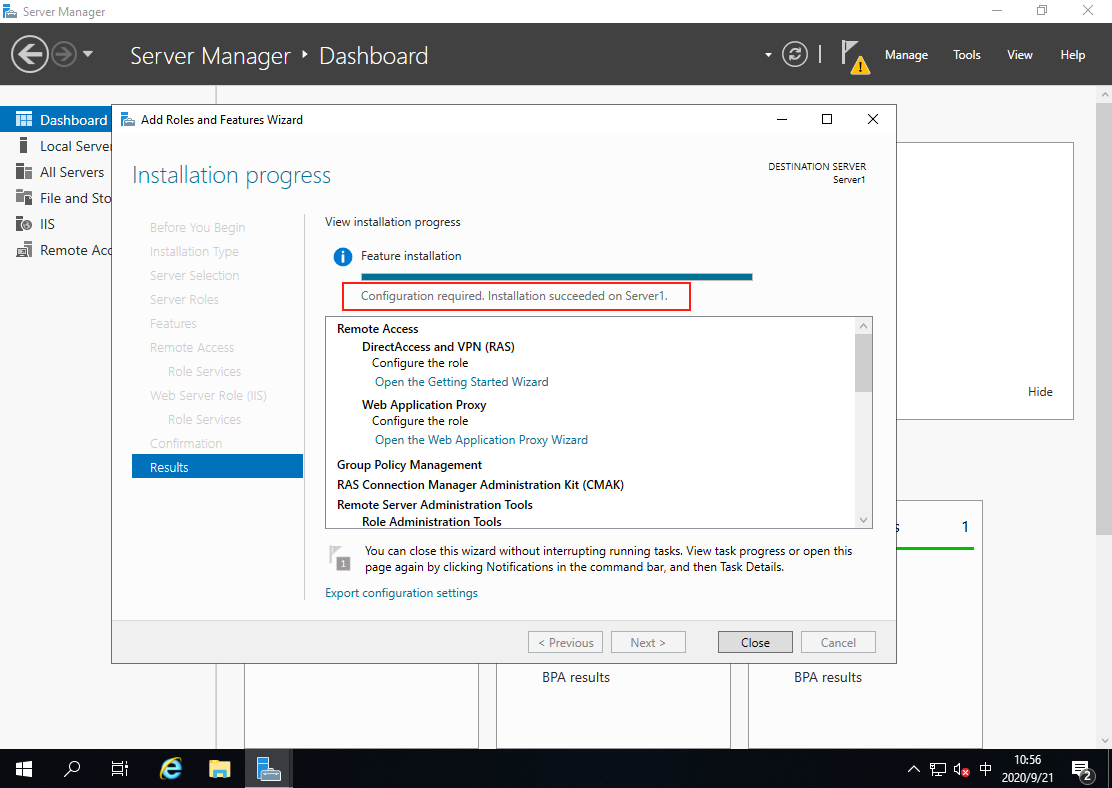Open the Action Center notifications icon
Image resolution: width=1112 pixels, height=788 pixels.
tap(1082, 770)
